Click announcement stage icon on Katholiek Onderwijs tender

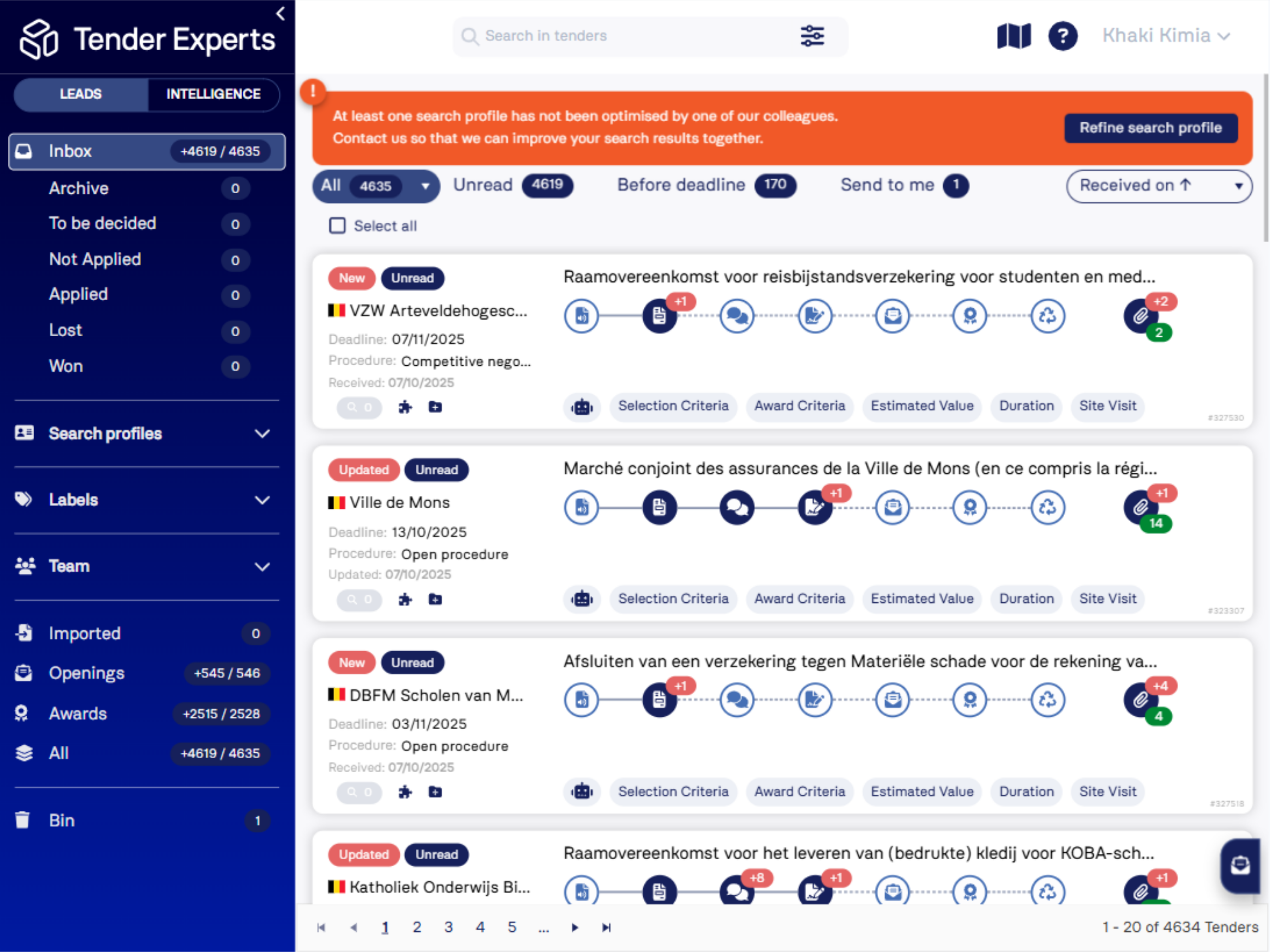(x=581, y=891)
